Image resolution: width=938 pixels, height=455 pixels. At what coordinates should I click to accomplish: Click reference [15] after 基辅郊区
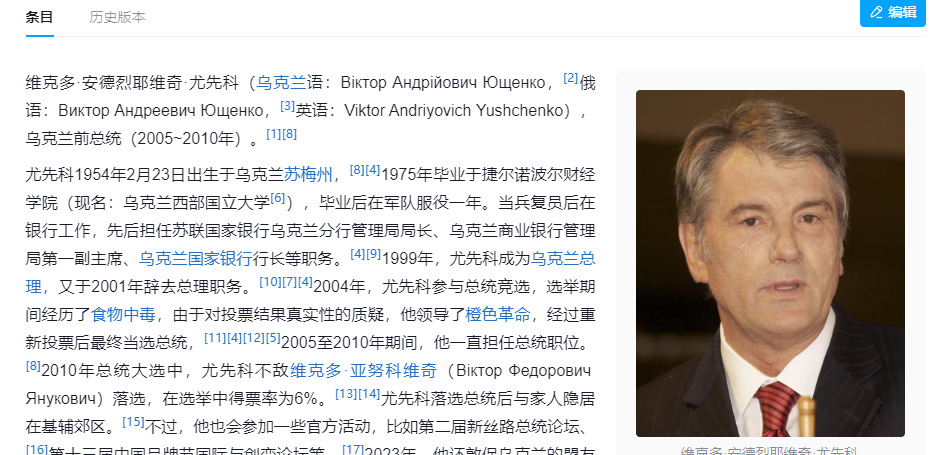133,422
